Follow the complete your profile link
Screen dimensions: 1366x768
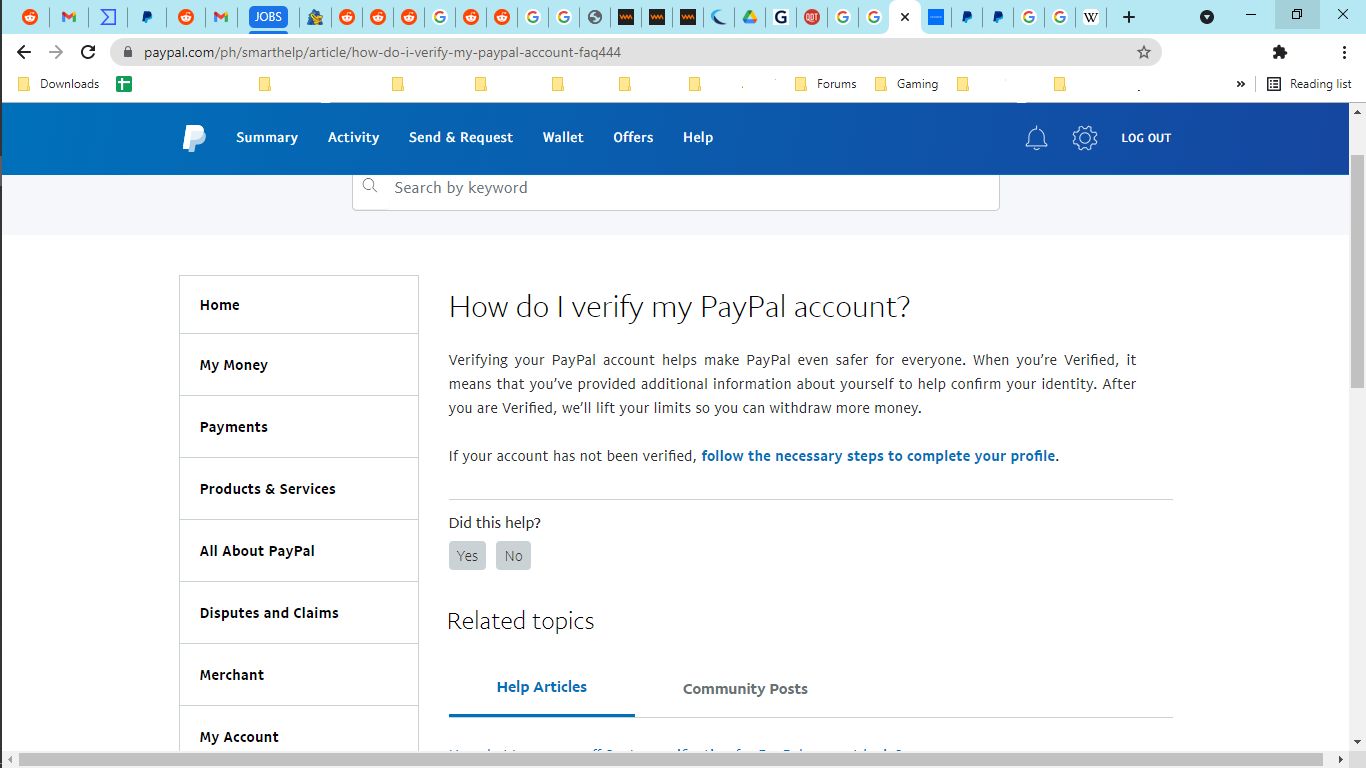(x=878, y=456)
